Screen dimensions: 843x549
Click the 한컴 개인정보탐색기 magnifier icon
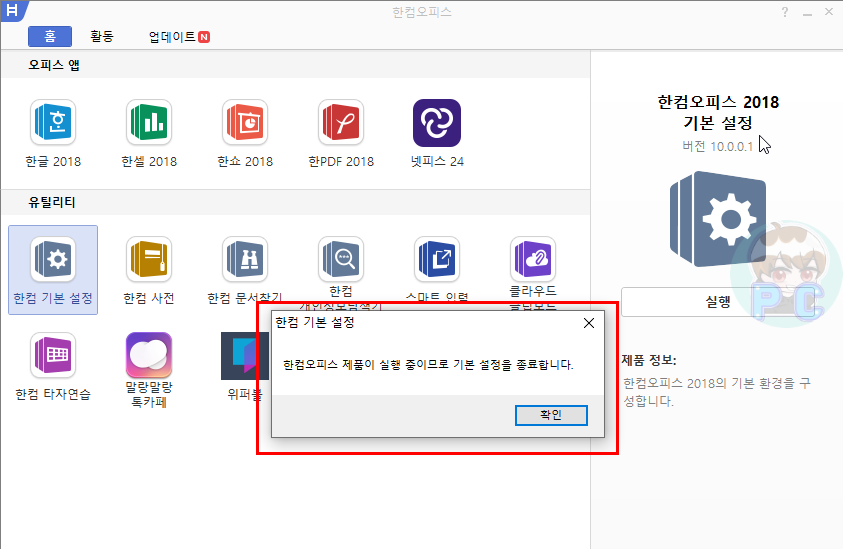click(x=341, y=260)
